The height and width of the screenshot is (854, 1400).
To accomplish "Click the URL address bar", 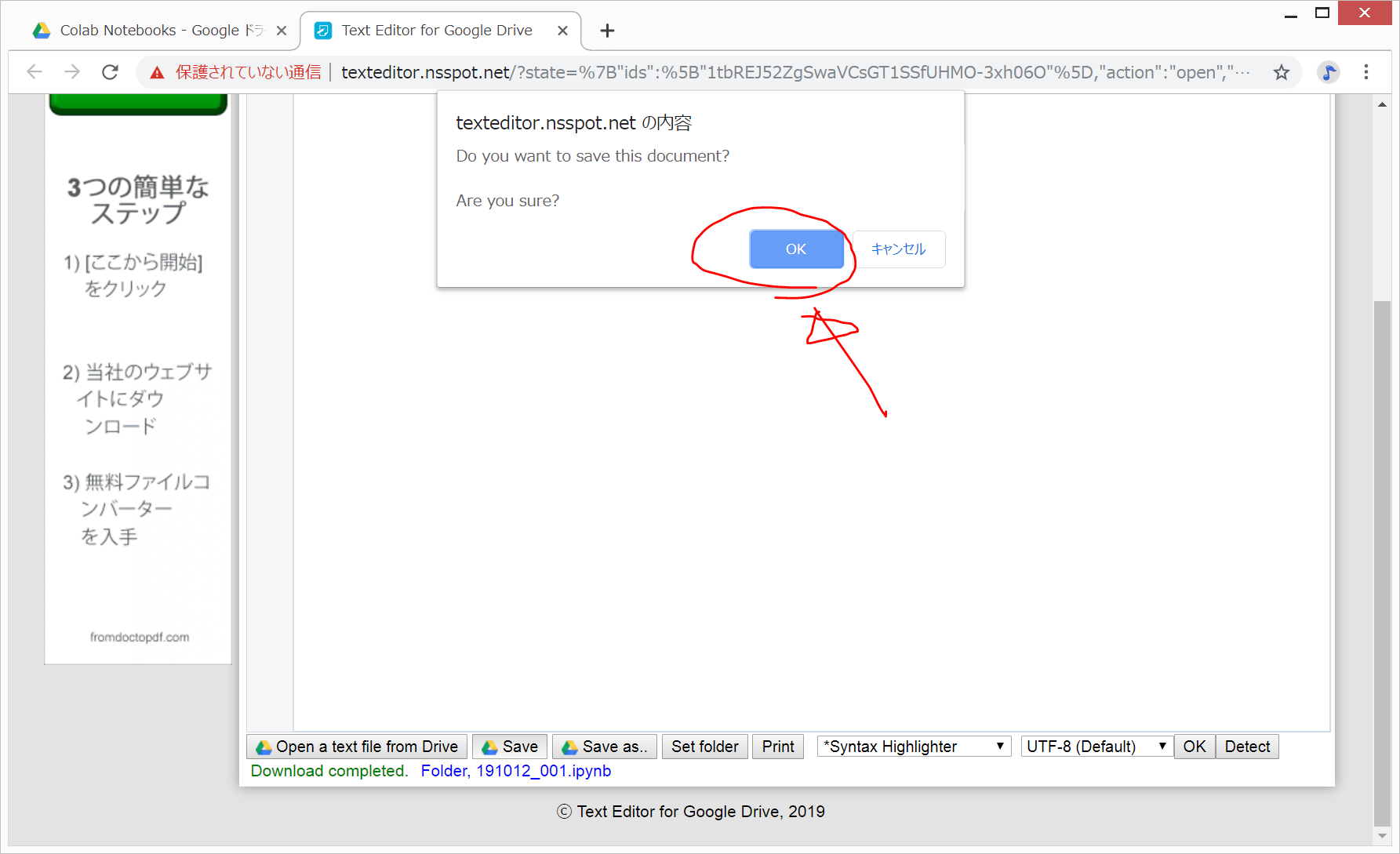I will 792,72.
